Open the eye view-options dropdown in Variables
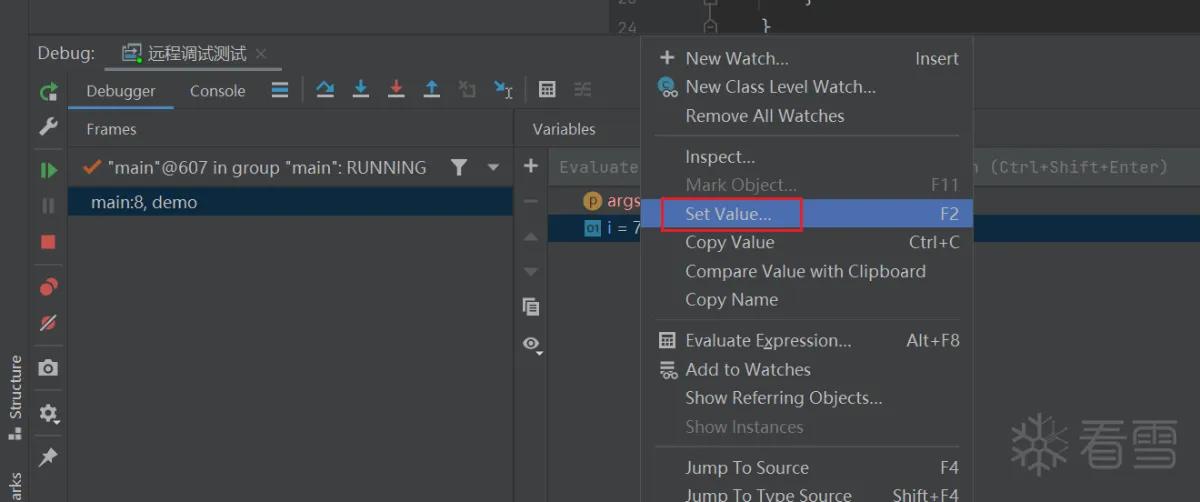The width and height of the screenshot is (1200, 502). click(532, 344)
